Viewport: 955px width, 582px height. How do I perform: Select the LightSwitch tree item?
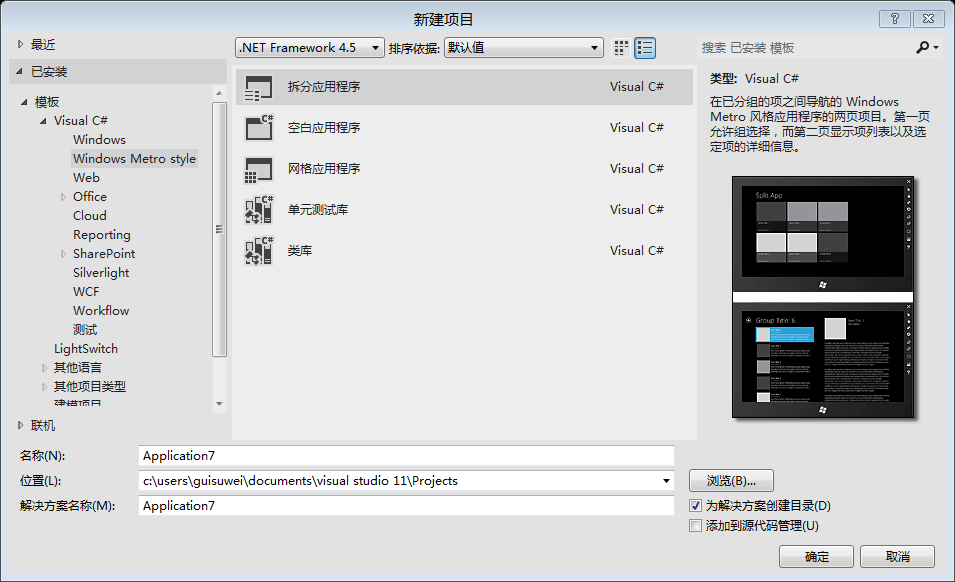coord(86,349)
